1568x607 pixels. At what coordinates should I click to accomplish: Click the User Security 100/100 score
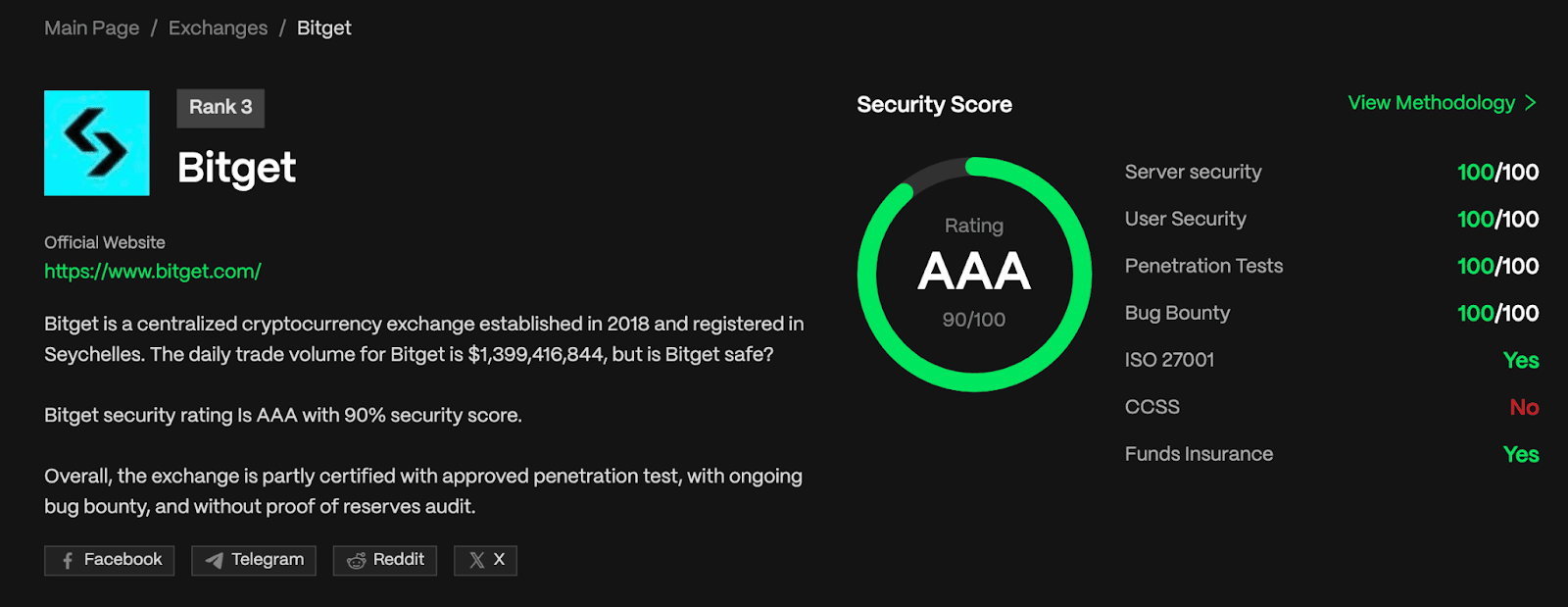pyautogui.click(x=1497, y=220)
